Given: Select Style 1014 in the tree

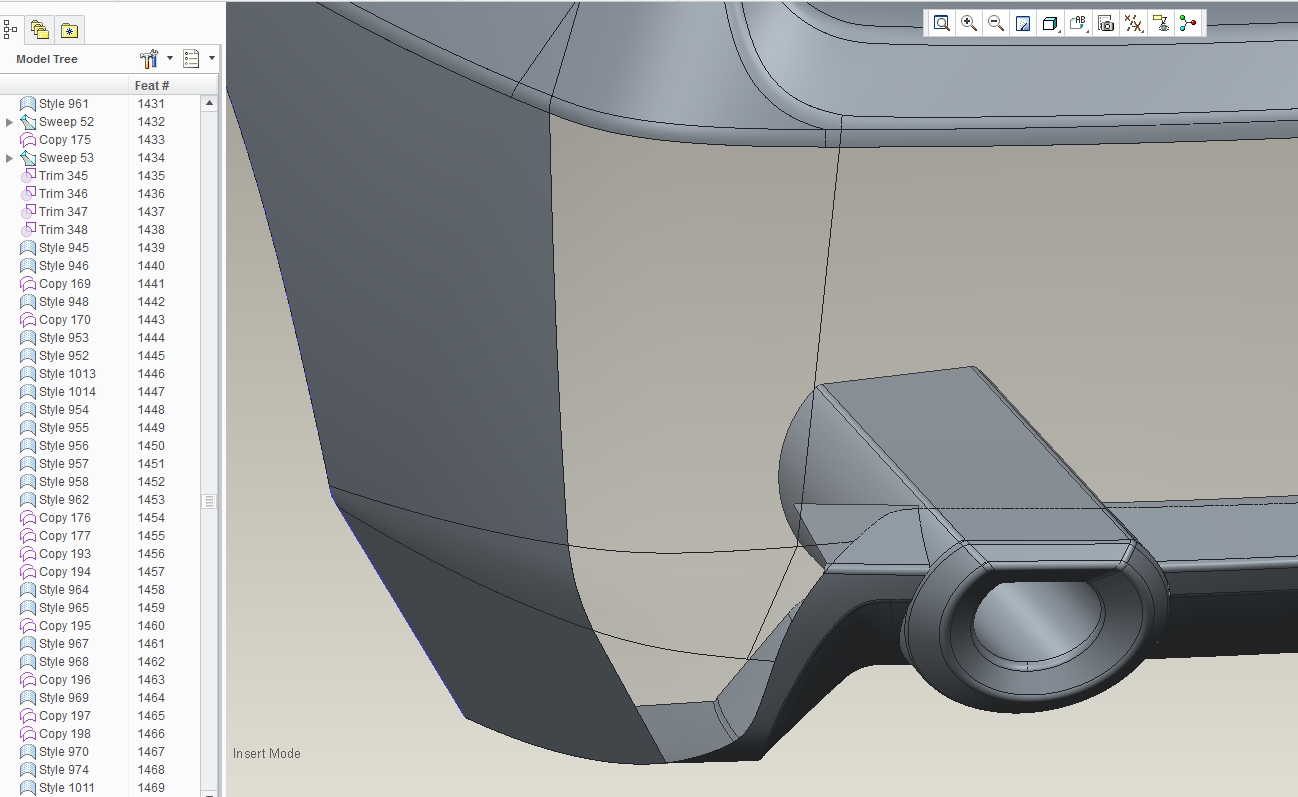Looking at the screenshot, I should point(67,392).
